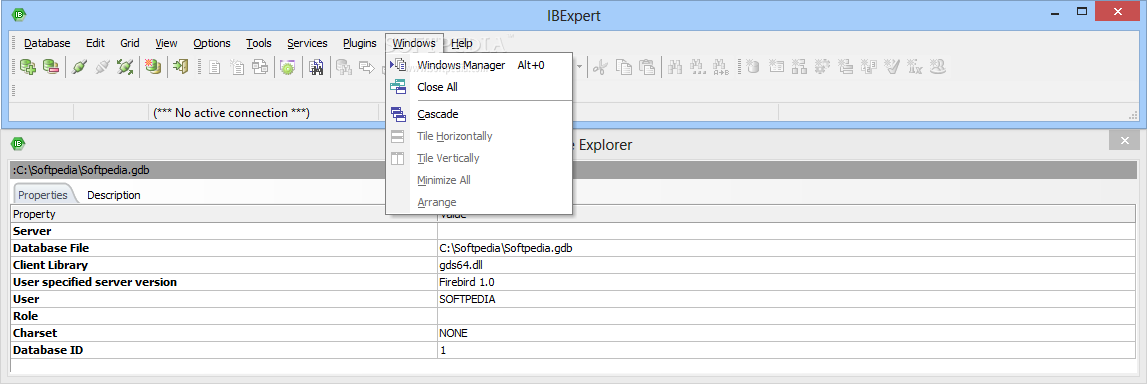This screenshot has height=384, width=1147.
Task: Click the New Trigger toolbar icon
Action: pos(845,67)
